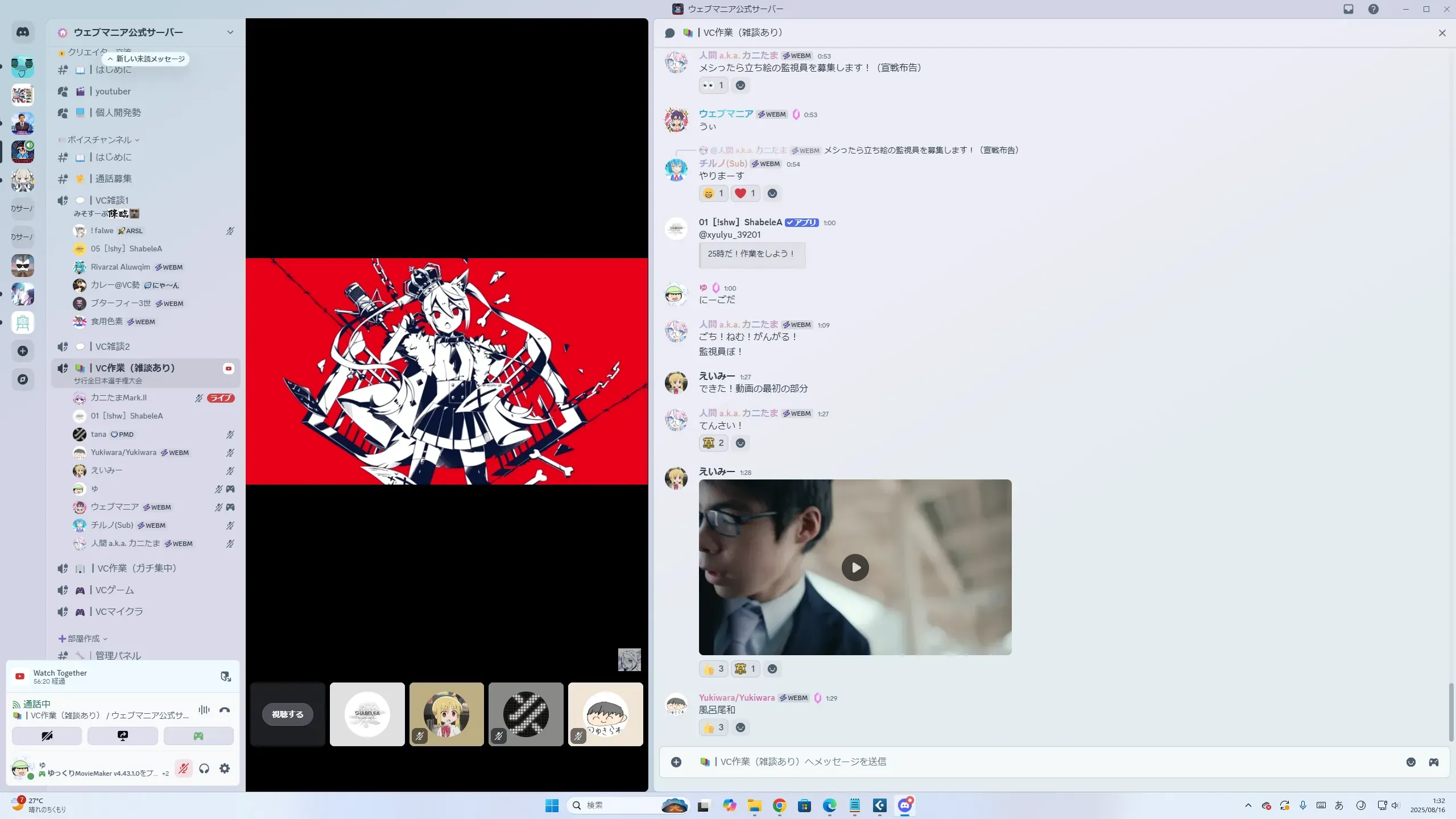Open the inbox icon in title bar
The image size is (1456, 819).
point(1349,9)
